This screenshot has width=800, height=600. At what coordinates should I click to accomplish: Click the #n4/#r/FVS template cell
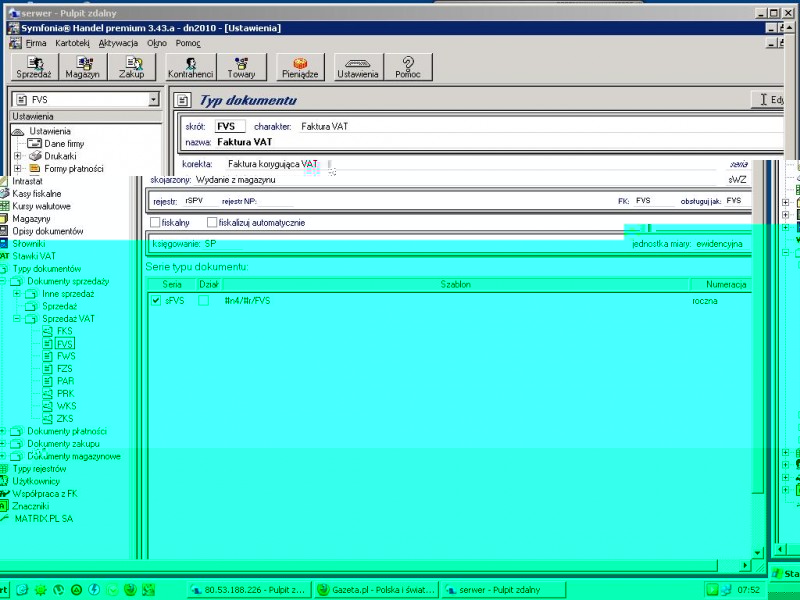click(247, 301)
